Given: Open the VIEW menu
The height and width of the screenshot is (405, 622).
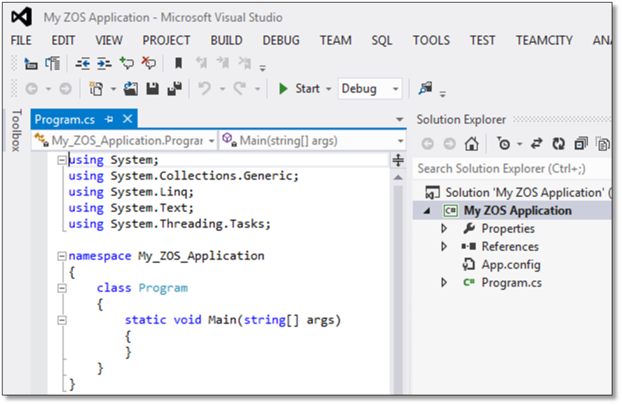Looking at the screenshot, I should pos(109,40).
